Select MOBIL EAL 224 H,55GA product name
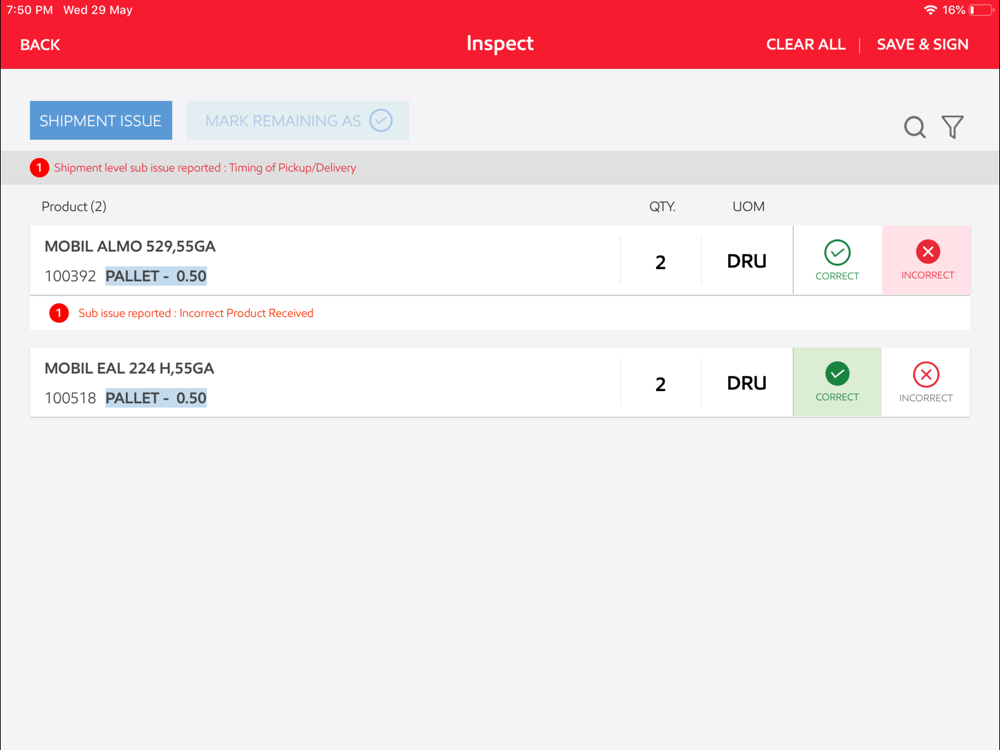Image resolution: width=1000 pixels, height=750 pixels. click(129, 369)
